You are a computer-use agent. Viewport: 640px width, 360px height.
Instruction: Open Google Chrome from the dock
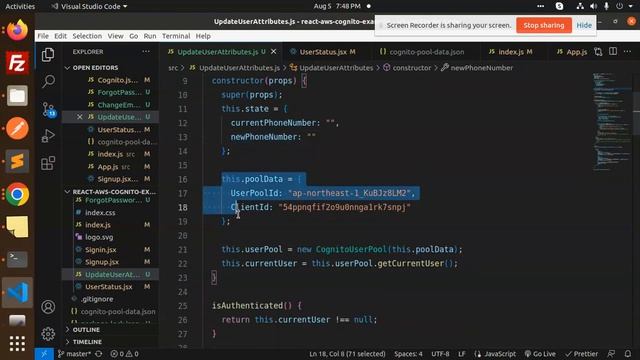17,194
